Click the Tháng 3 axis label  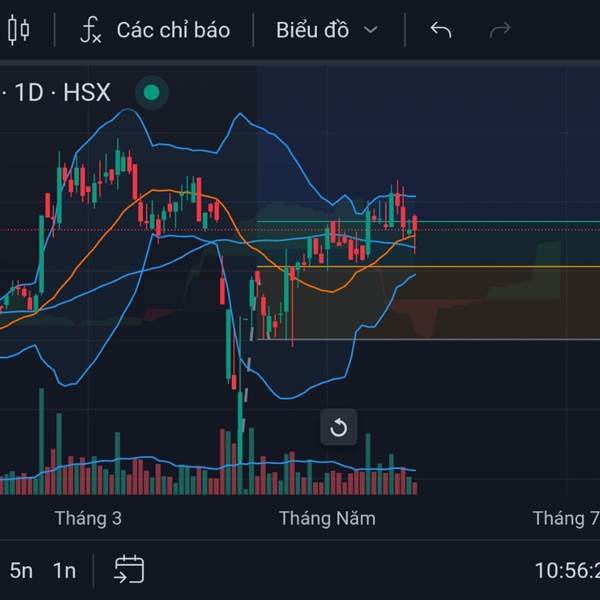click(x=88, y=518)
